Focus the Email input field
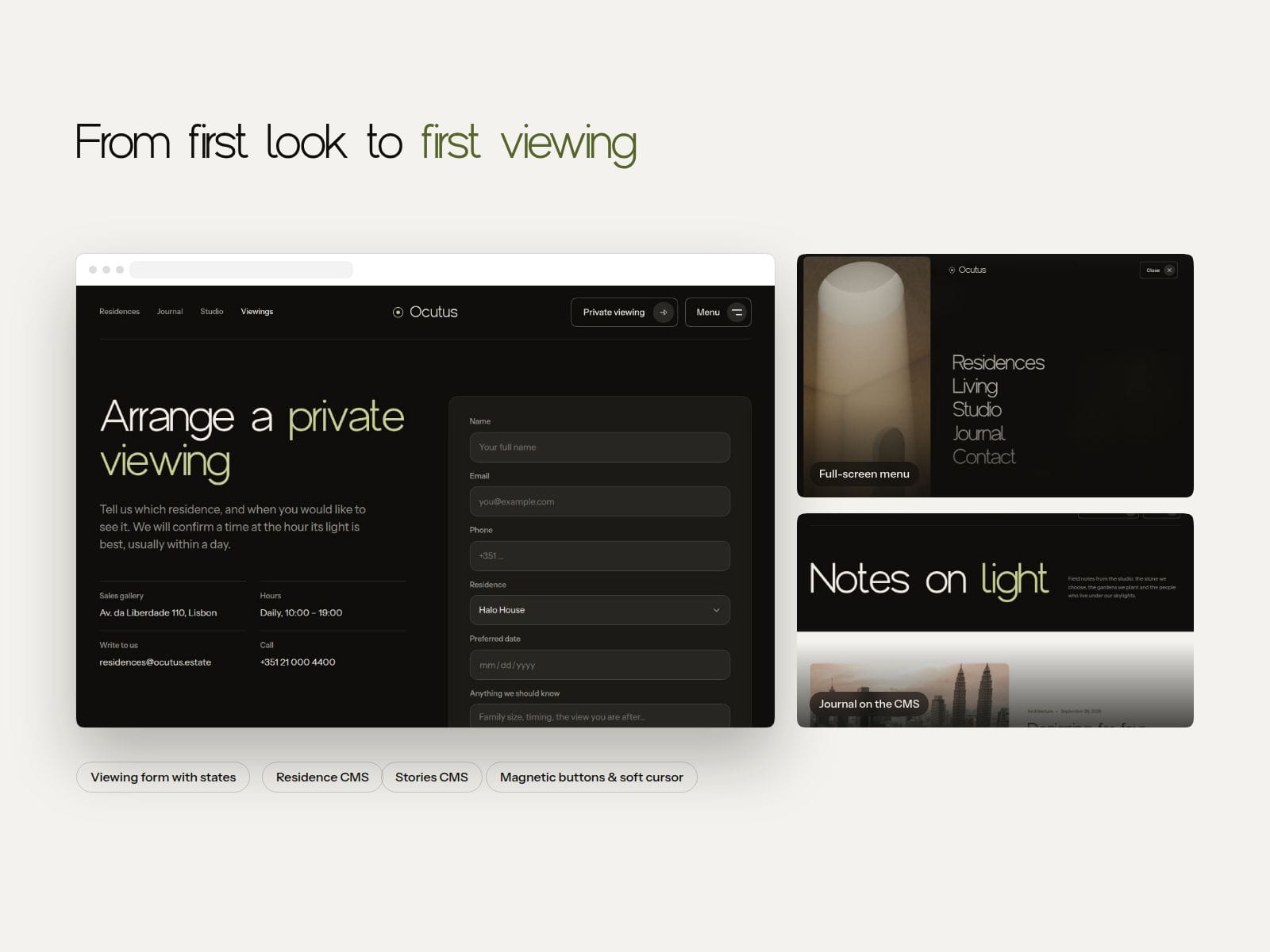Image resolution: width=1270 pixels, height=952 pixels. (599, 501)
